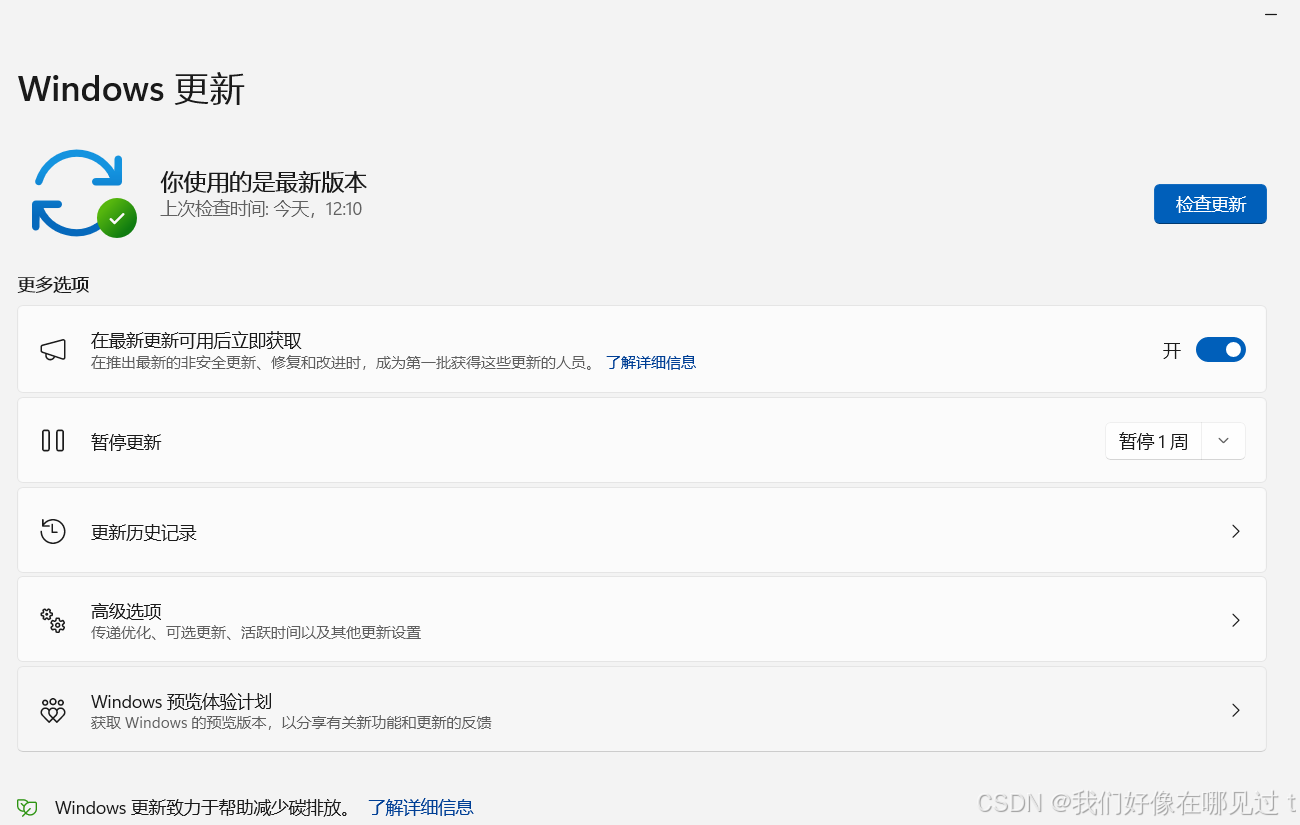
Task: Click the 更新历史记录 label
Action: point(144,532)
